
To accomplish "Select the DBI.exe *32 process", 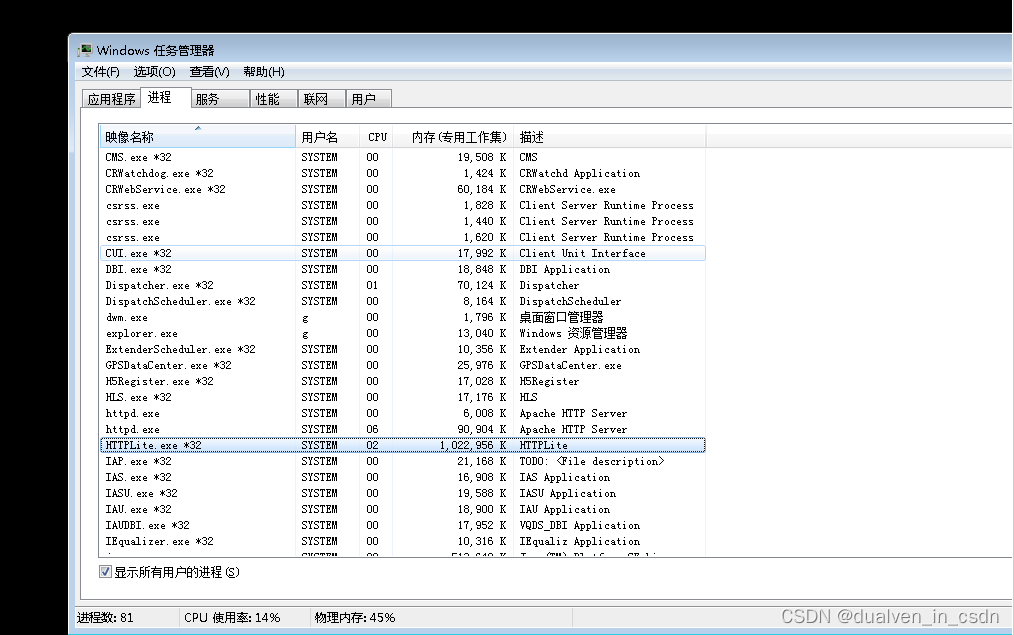I will [x=402, y=269].
